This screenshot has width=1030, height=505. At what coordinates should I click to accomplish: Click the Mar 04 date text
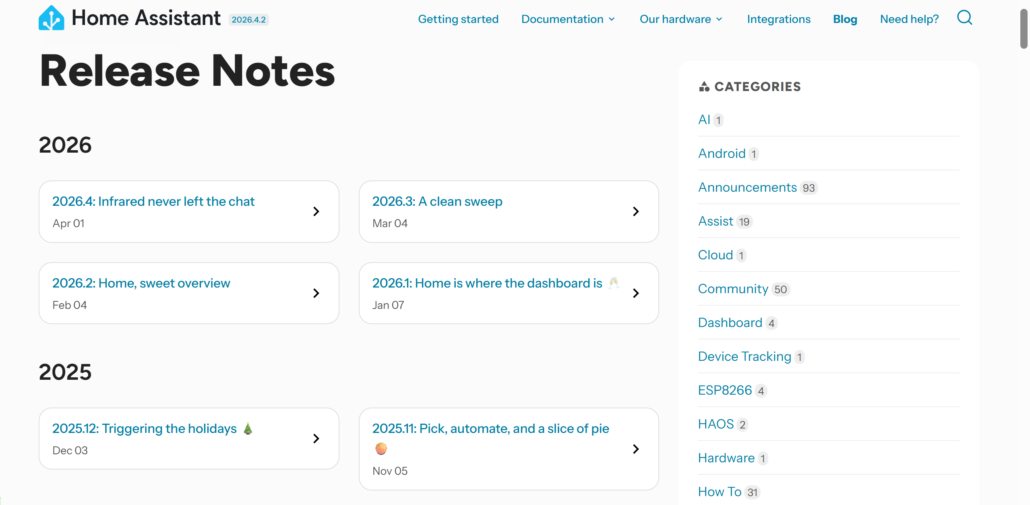point(390,223)
